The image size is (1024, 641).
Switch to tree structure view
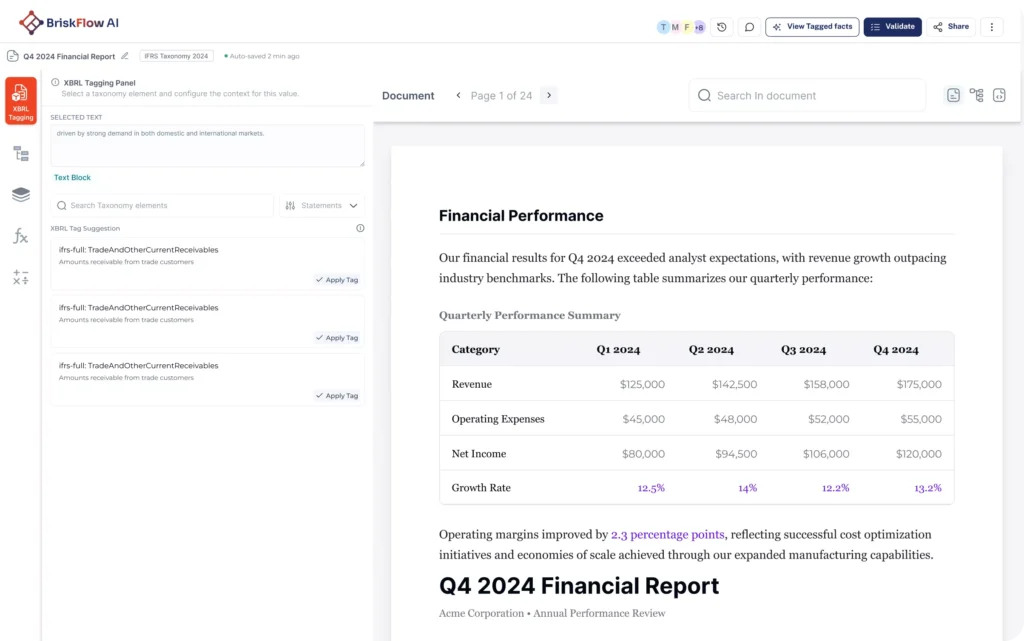976,95
